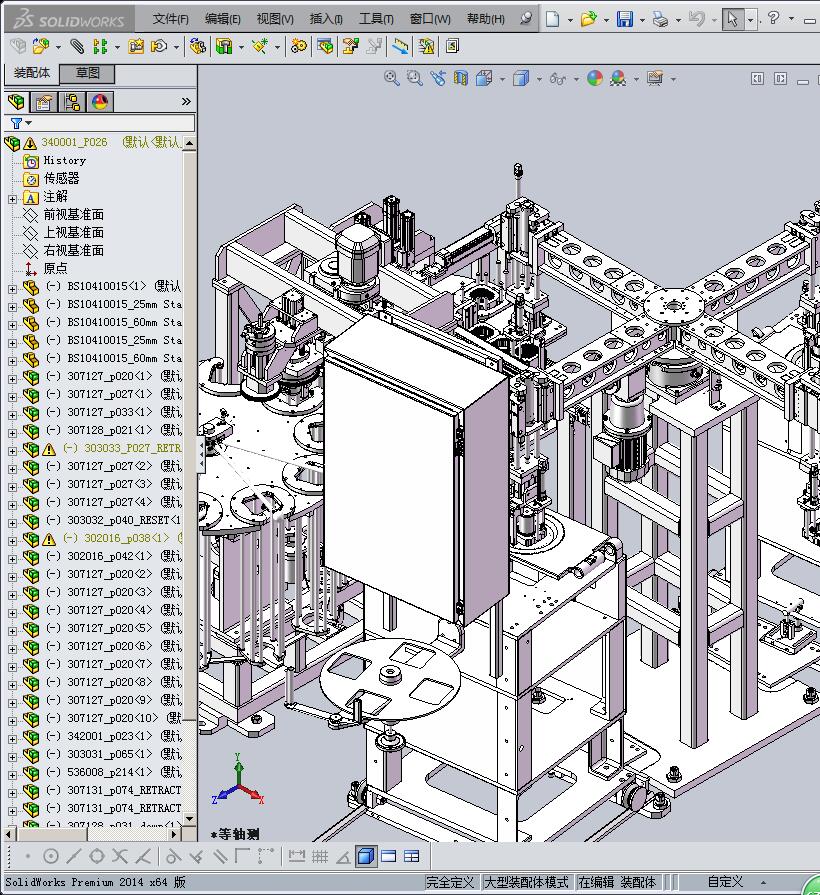Click the Open file icon
Screen dimensions: 820x895
pyautogui.click(x=588, y=19)
